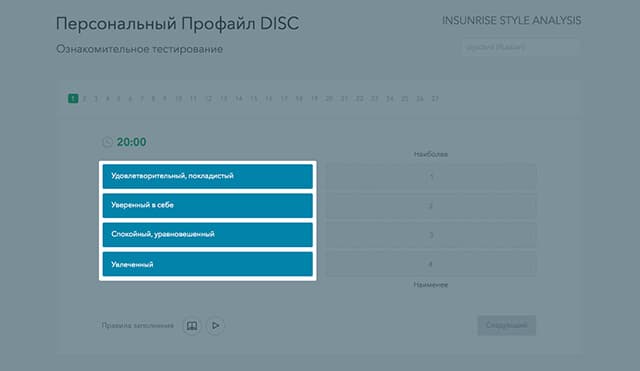Viewport: 640px width, 371px height.
Task: Click the clock icon beside 20:00
Action: 107,142
